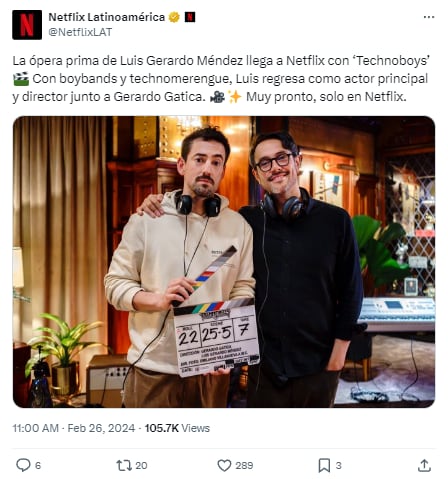Image resolution: width=448 pixels, height=479 pixels.
Task: Bookmark the post
Action: click(324, 465)
